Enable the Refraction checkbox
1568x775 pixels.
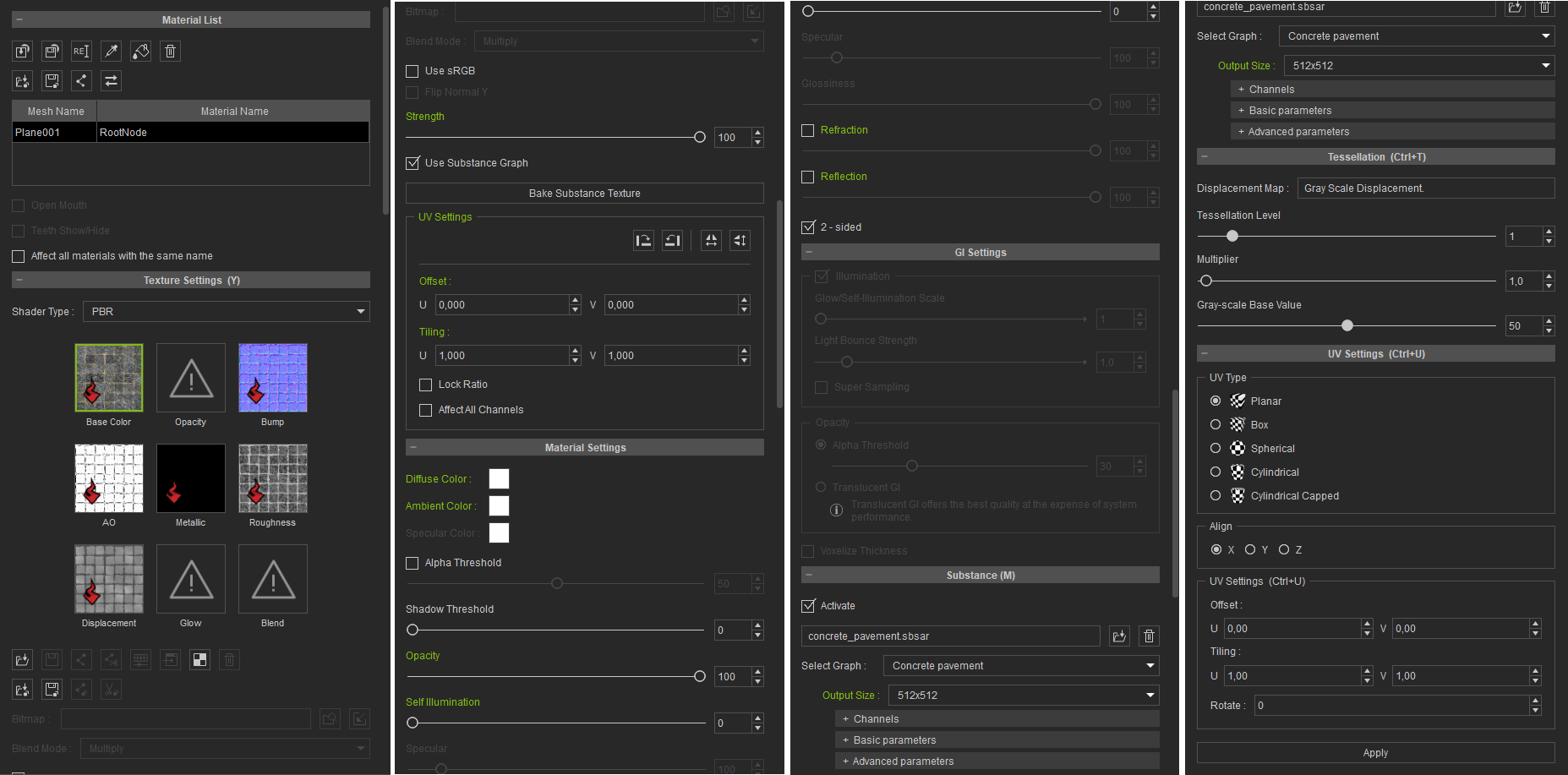808,130
